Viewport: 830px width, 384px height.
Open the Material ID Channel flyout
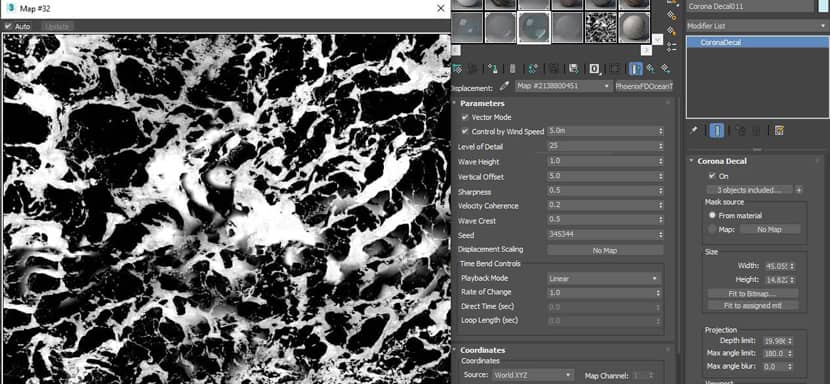pos(594,69)
